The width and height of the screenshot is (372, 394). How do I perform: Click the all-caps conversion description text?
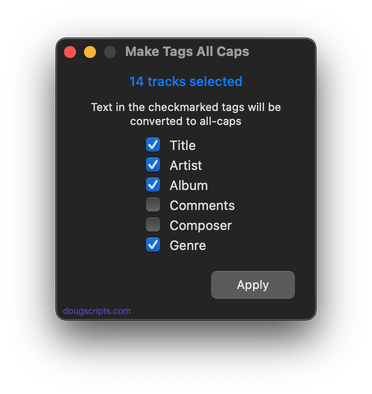(186, 114)
